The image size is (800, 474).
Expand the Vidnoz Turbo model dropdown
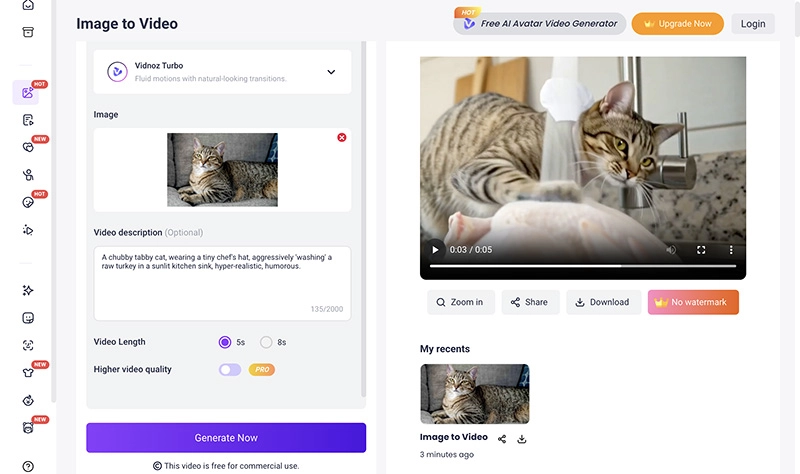331,72
